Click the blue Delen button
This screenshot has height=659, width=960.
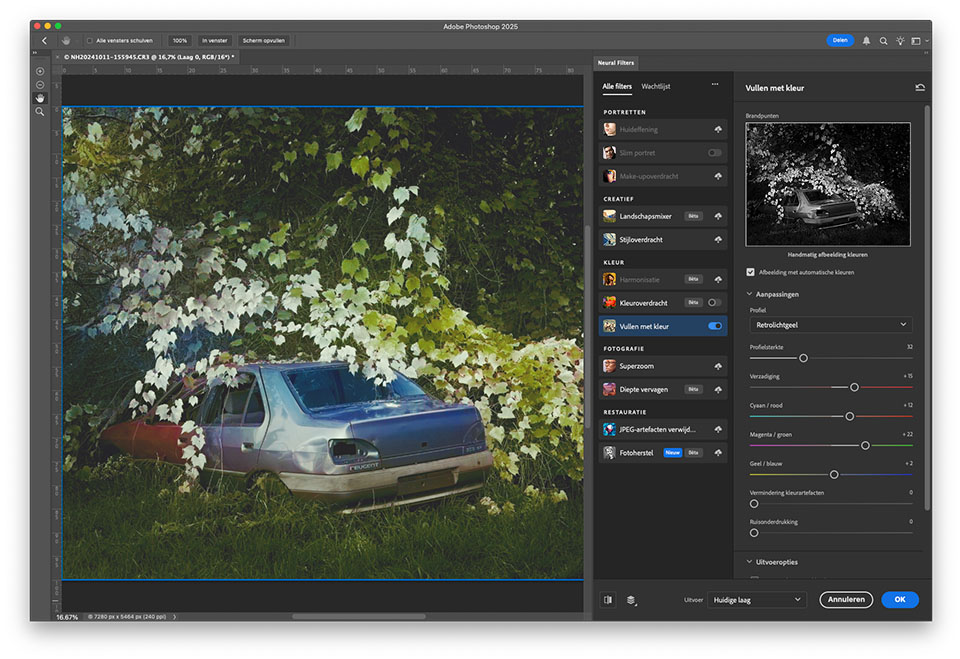[840, 40]
